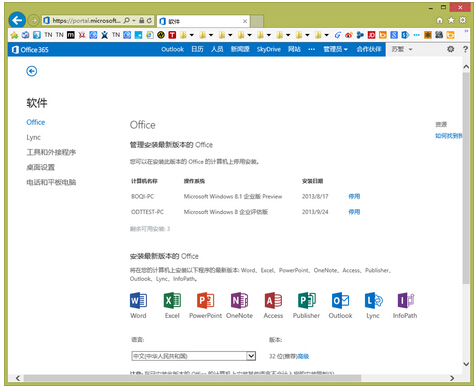Refresh the page via address bar
Viewport: 476px width, 388px height.
pos(149,20)
